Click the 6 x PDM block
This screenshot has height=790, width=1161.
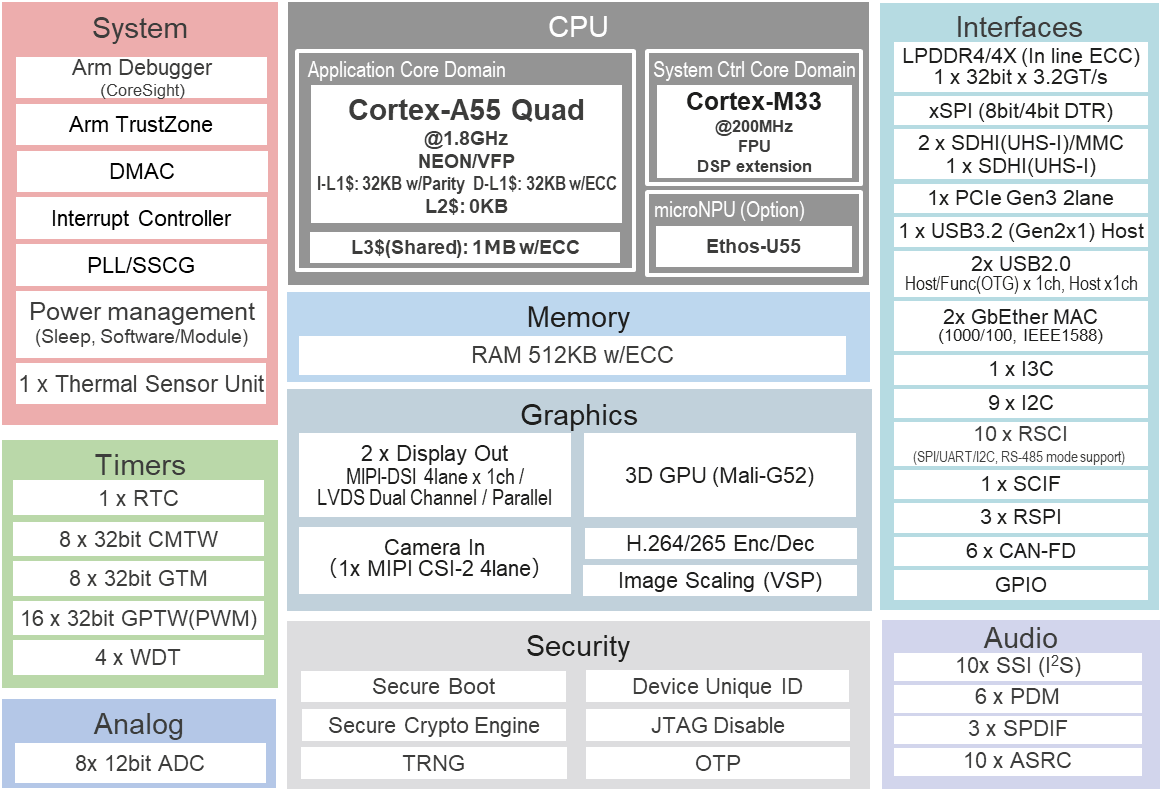1018,697
